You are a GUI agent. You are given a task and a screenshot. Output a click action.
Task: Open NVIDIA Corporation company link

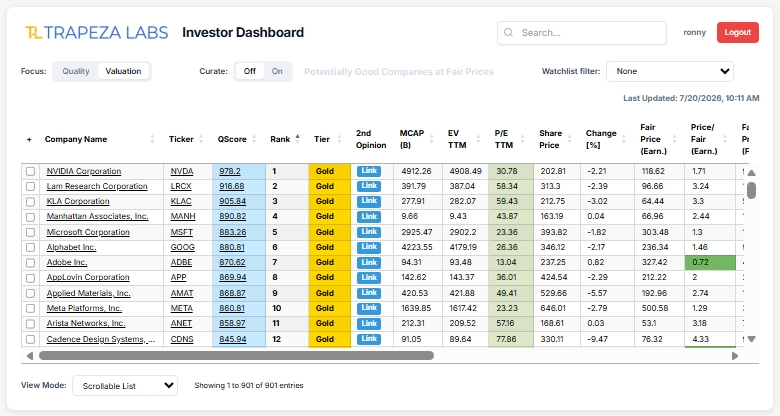tap(84, 171)
